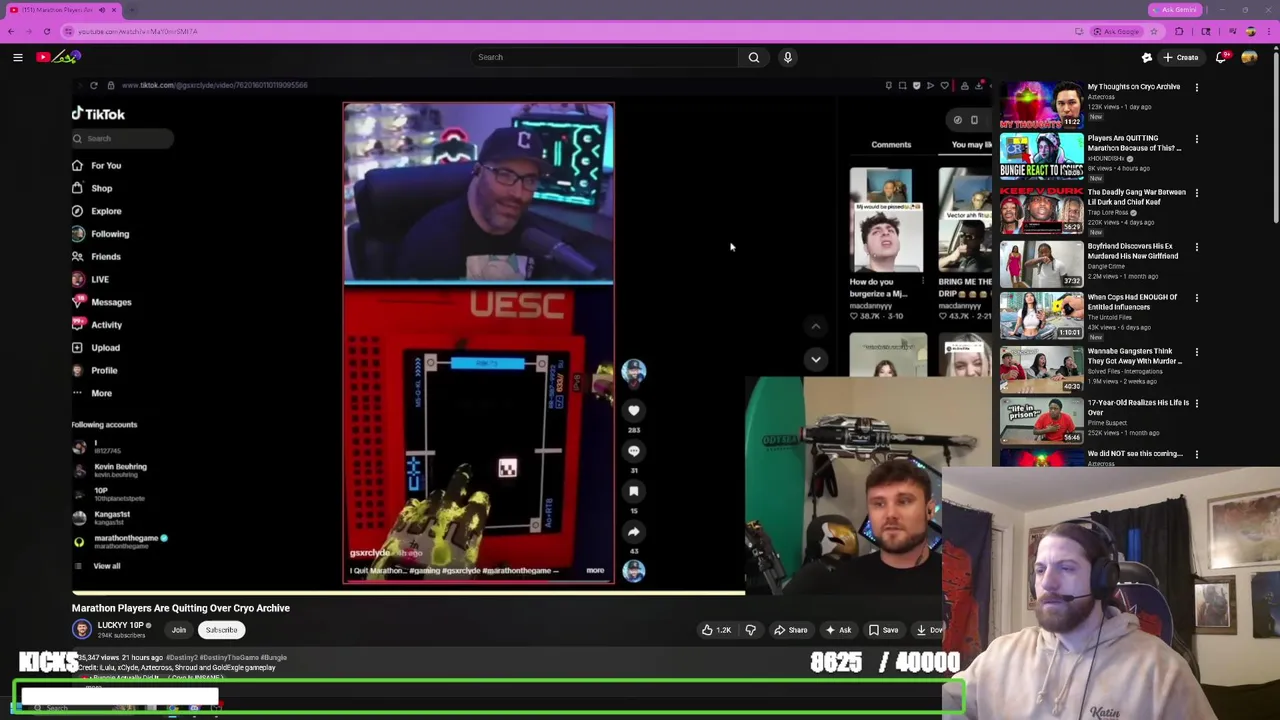Bookmark the TikTok video
The width and height of the screenshot is (1280, 720).
point(633,491)
